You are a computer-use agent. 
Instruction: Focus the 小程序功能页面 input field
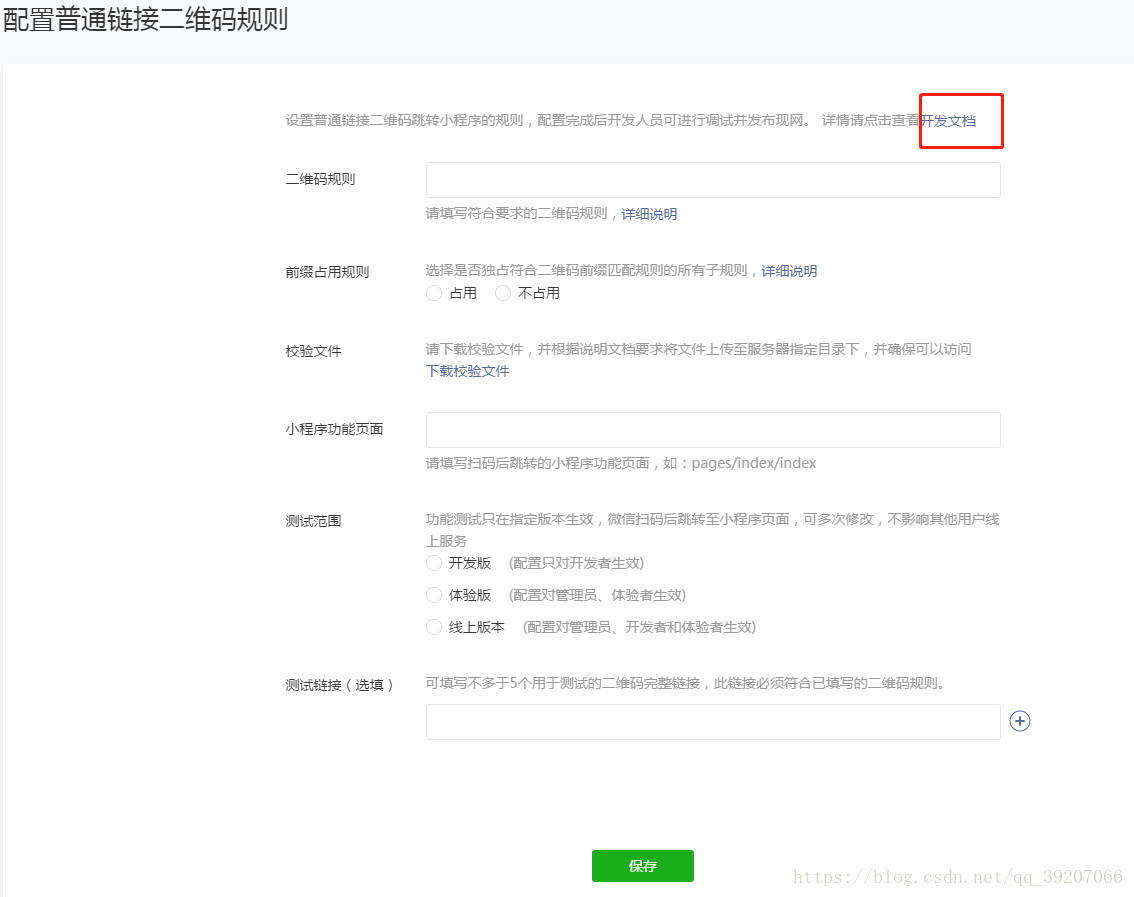click(713, 430)
